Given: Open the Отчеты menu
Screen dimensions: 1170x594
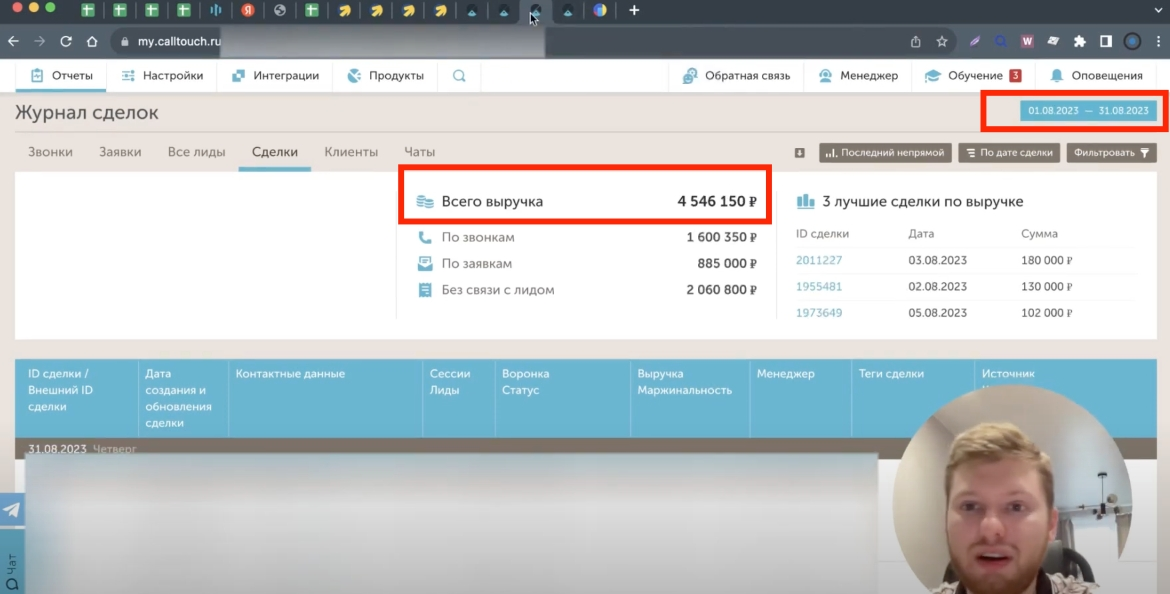Looking at the screenshot, I should 61,75.
